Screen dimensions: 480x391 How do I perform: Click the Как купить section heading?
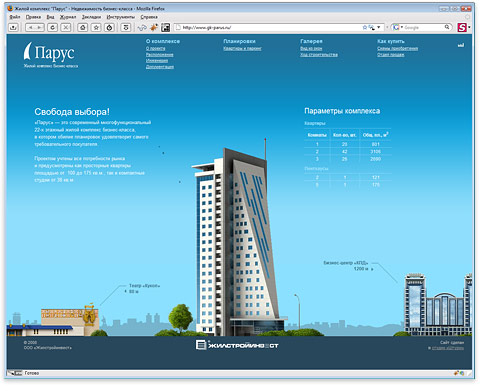pyautogui.click(x=391, y=41)
